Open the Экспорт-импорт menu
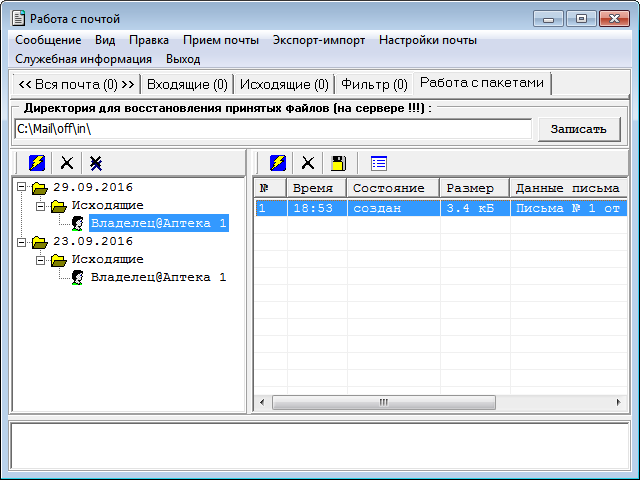 pos(319,40)
